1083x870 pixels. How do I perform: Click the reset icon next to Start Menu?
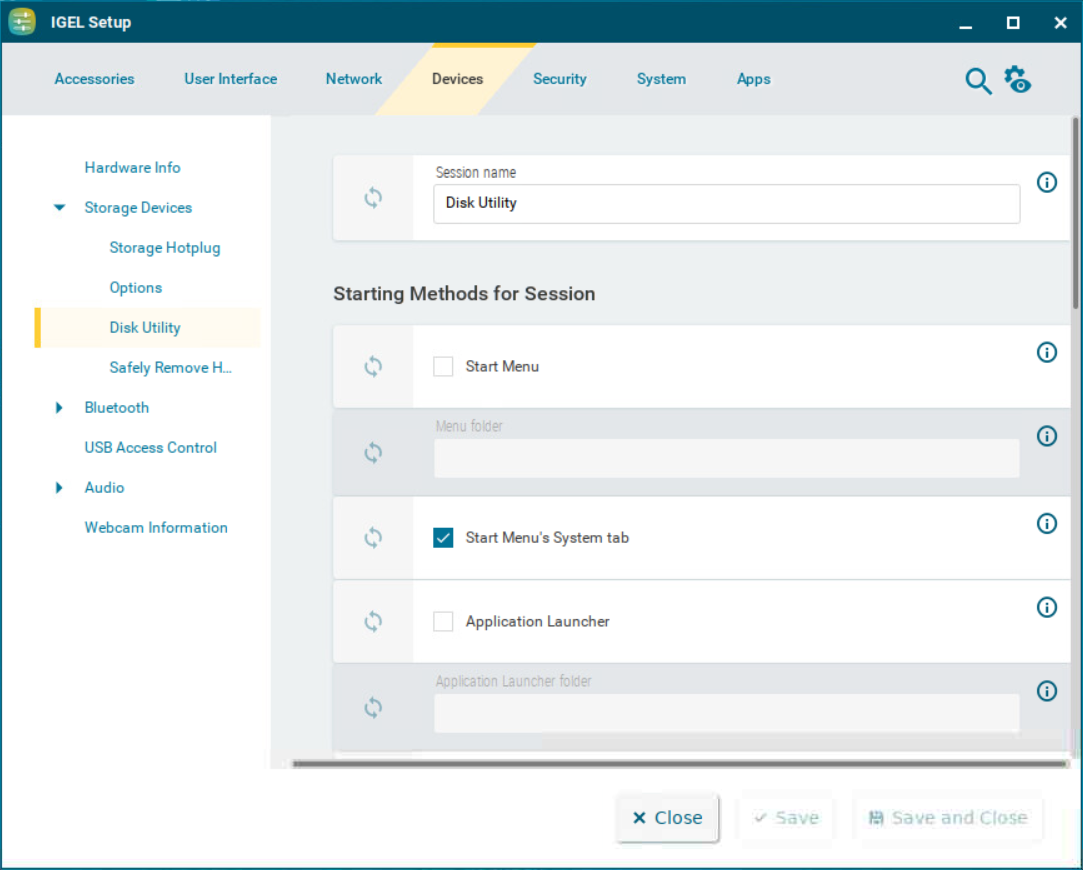373,367
